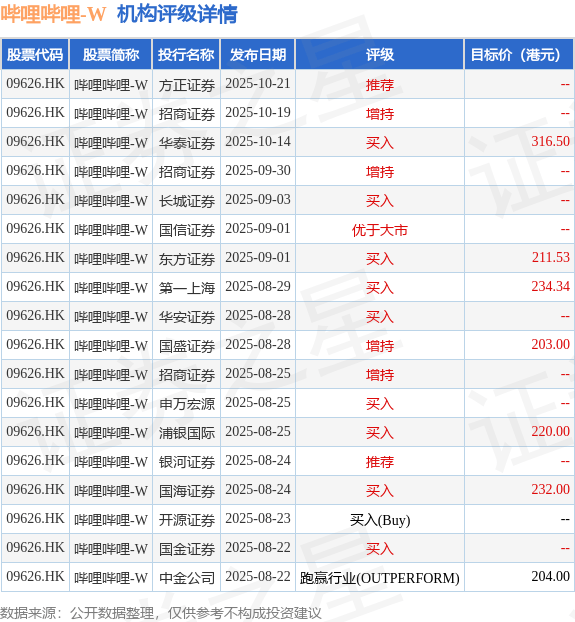
Task: Click the rating 优于大市
Action: tap(380, 230)
